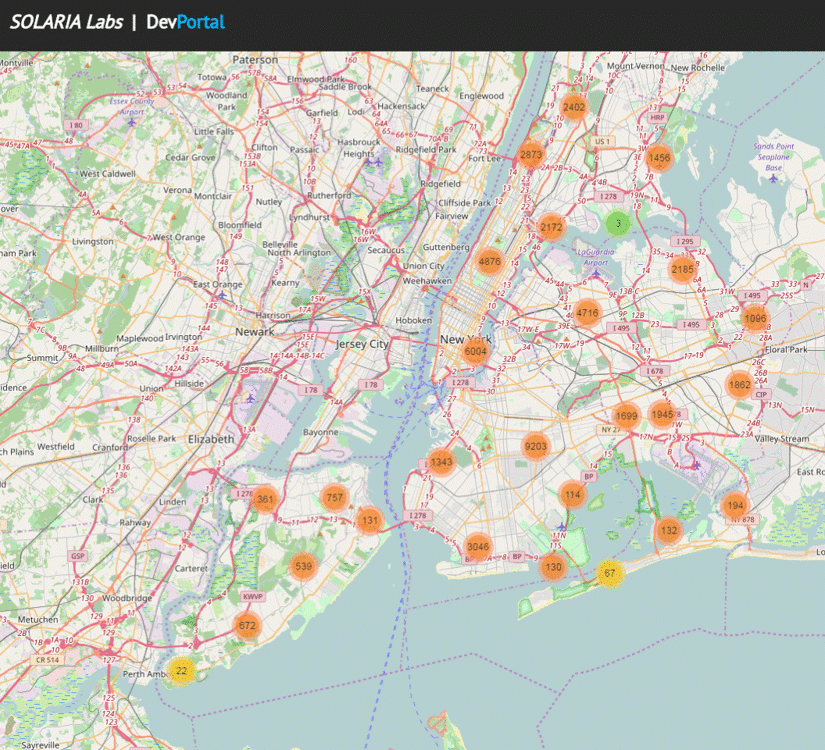Expand the cluster marker labeled 757
The width and height of the screenshot is (825, 750).
(x=335, y=497)
